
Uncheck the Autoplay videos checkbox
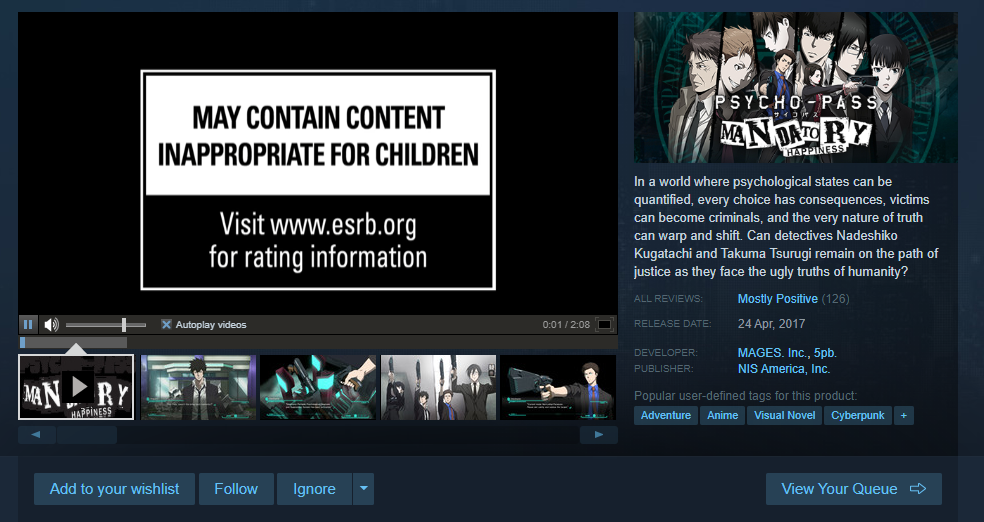point(166,324)
